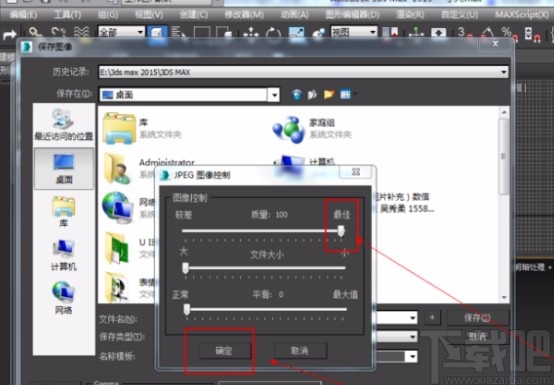Select 库 in the places sidebar
554x385 pixels.
pyautogui.click(x=64, y=211)
